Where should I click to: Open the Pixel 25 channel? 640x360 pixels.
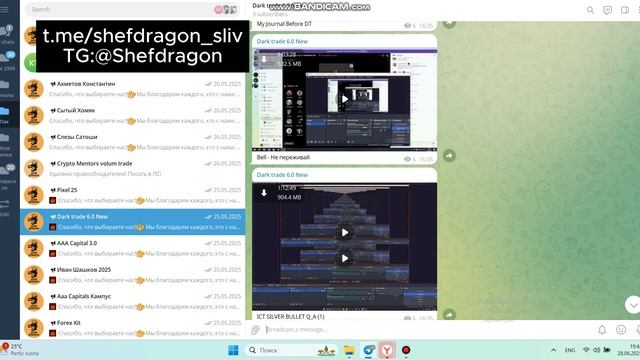(x=133, y=195)
